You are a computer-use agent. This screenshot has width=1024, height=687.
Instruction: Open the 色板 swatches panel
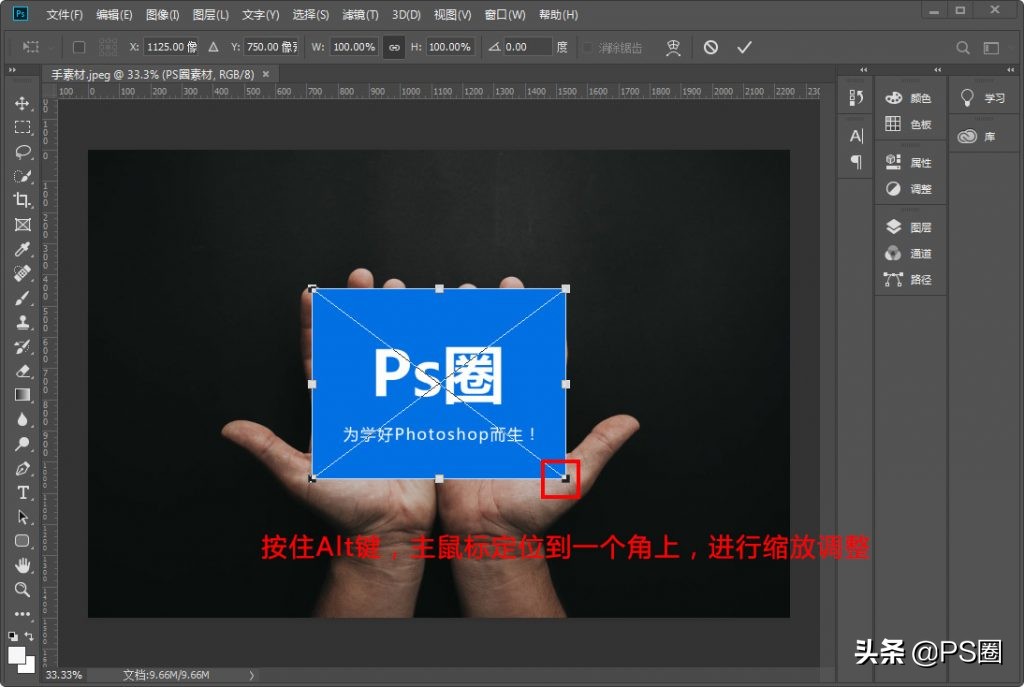point(910,124)
